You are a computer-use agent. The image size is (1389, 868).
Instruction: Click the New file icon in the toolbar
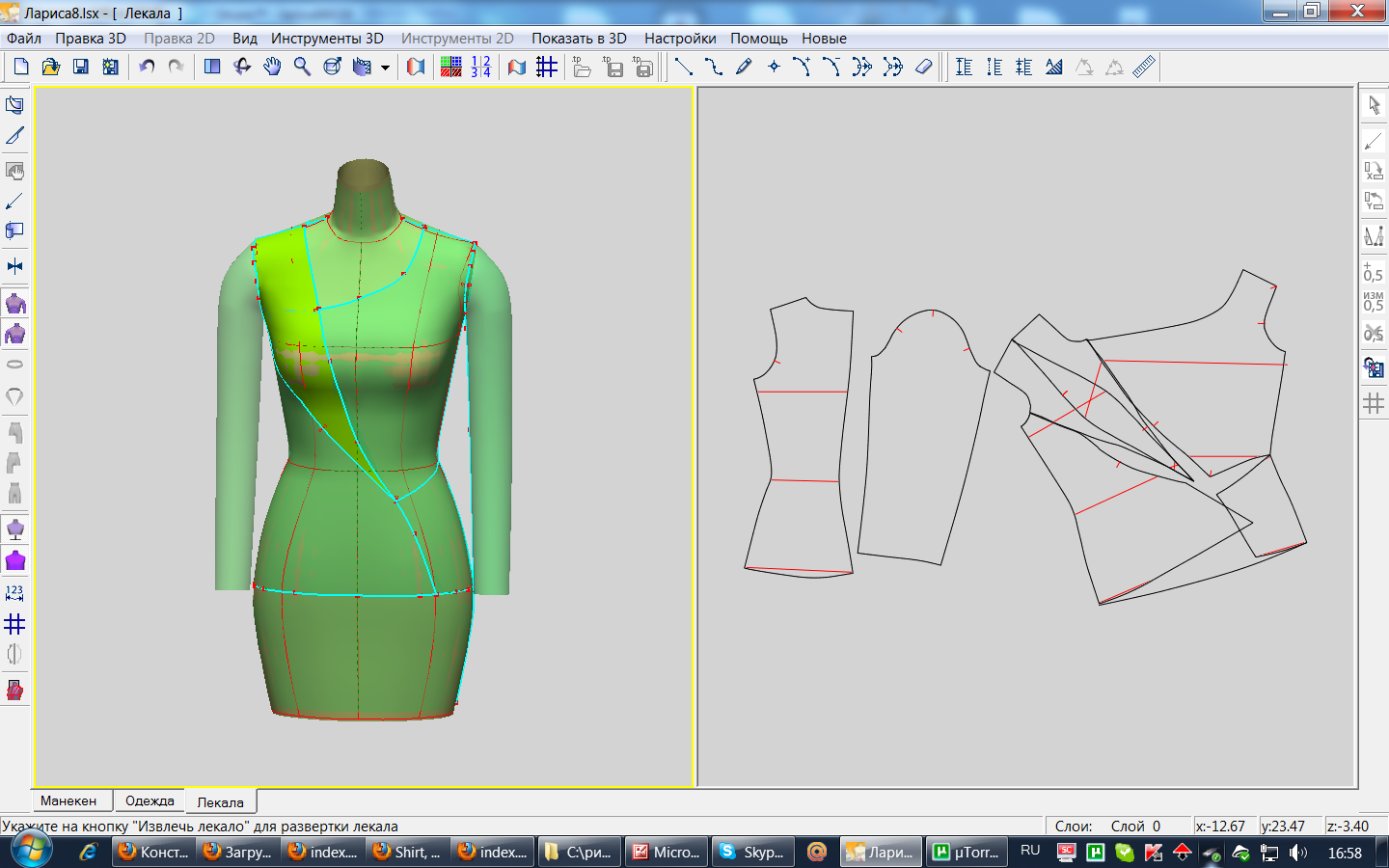tap(21, 67)
